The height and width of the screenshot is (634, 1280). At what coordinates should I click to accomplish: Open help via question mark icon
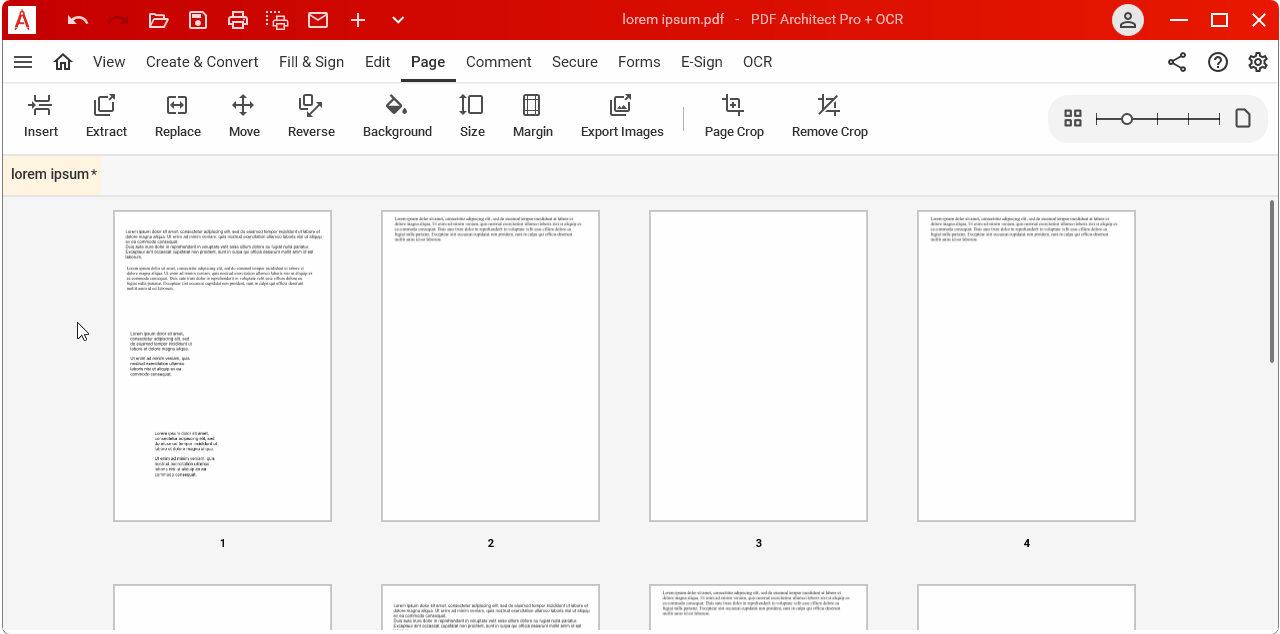[x=1218, y=62]
